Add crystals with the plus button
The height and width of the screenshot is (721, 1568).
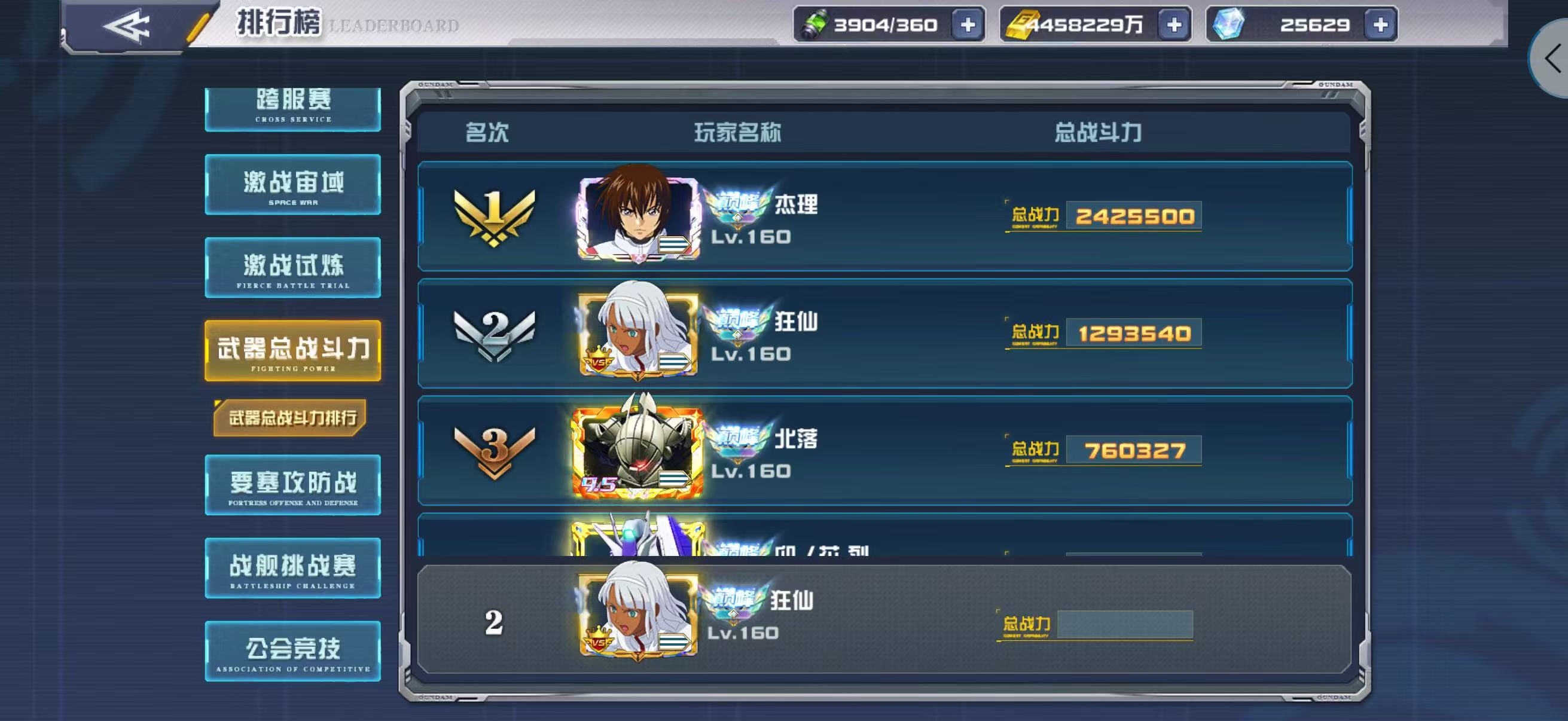coord(1380,25)
